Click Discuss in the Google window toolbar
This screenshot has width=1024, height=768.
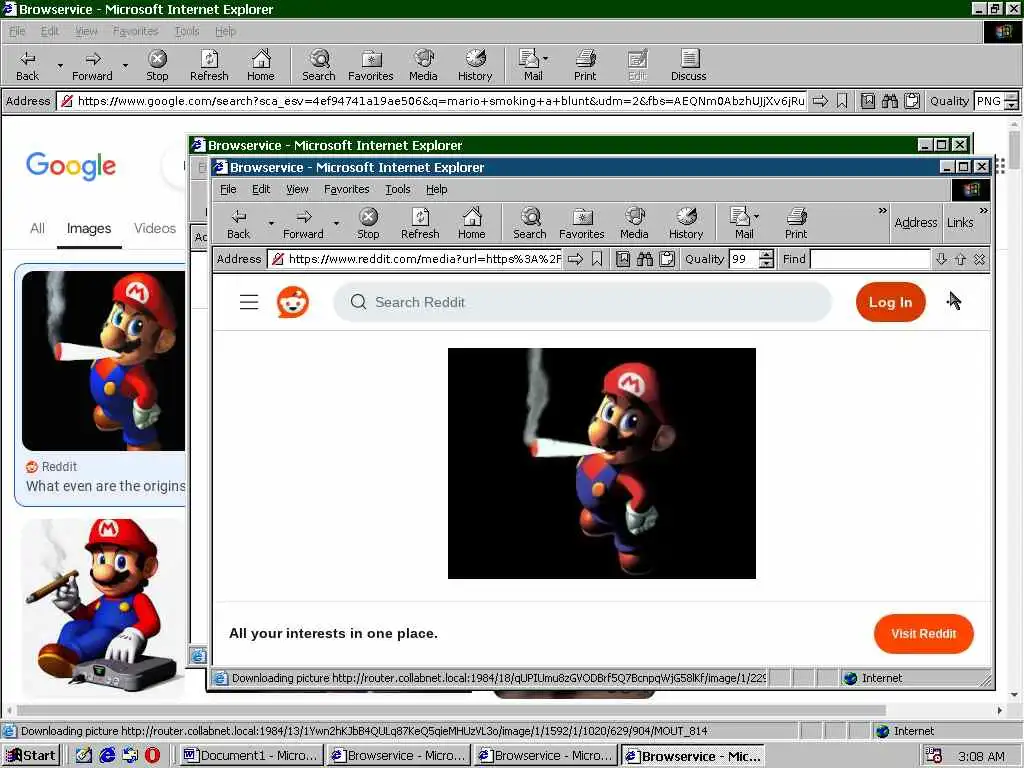[688, 66]
